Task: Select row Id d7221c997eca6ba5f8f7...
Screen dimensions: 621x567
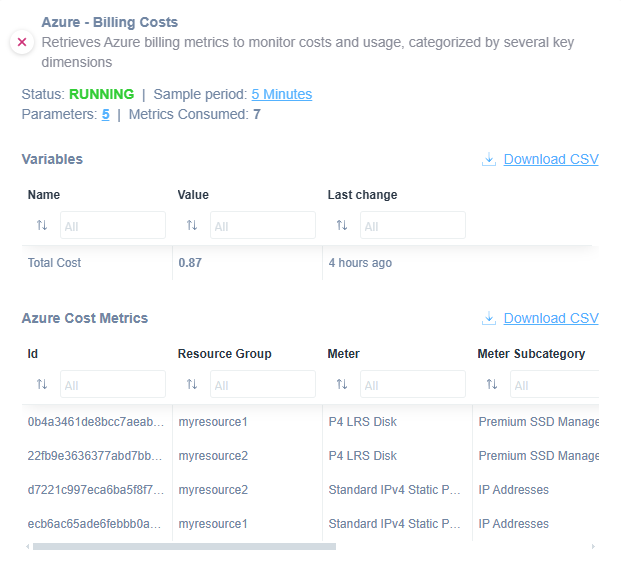Action: pos(95,490)
